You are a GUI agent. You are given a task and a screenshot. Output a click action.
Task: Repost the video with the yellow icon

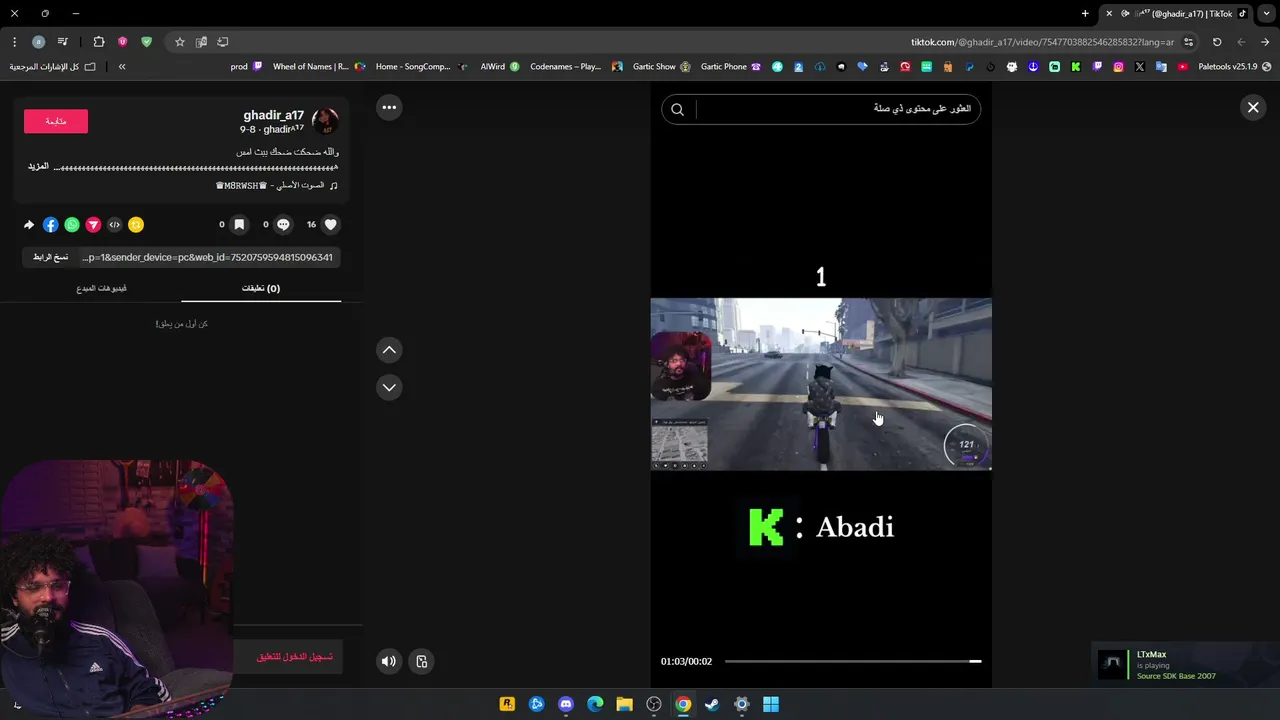click(x=136, y=225)
